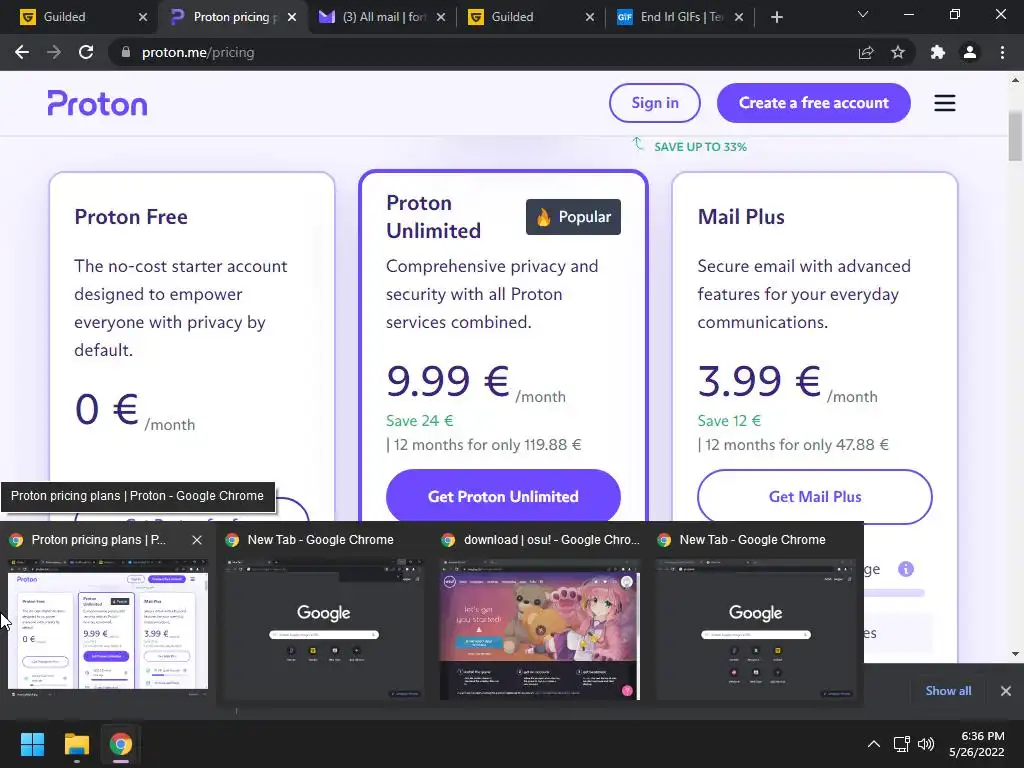Viewport: 1024px width, 768px height.
Task: Click Create a free account
Action: pos(813,103)
